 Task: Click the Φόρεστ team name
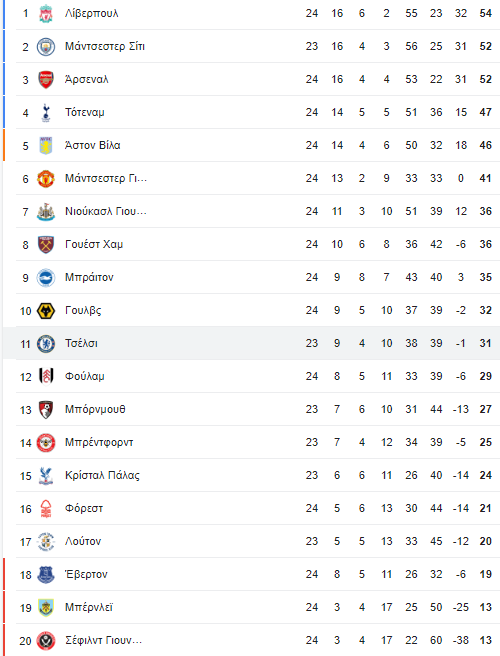84,508
